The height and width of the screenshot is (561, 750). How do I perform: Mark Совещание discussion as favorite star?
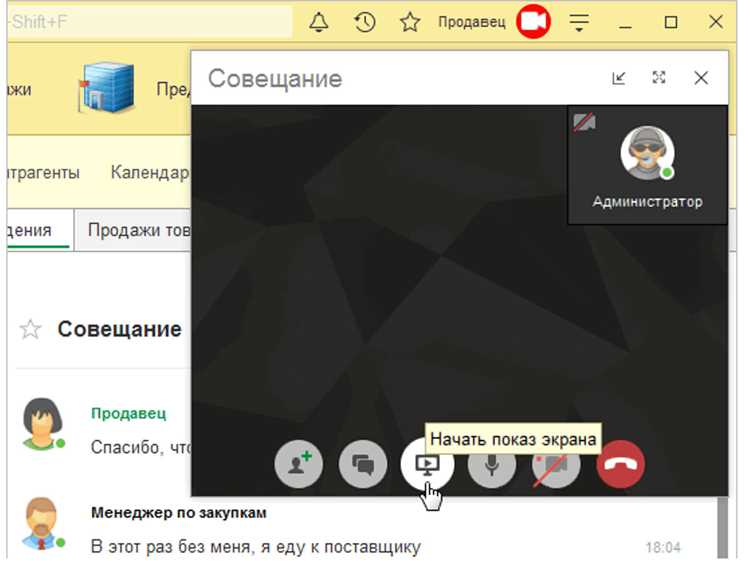[30, 330]
